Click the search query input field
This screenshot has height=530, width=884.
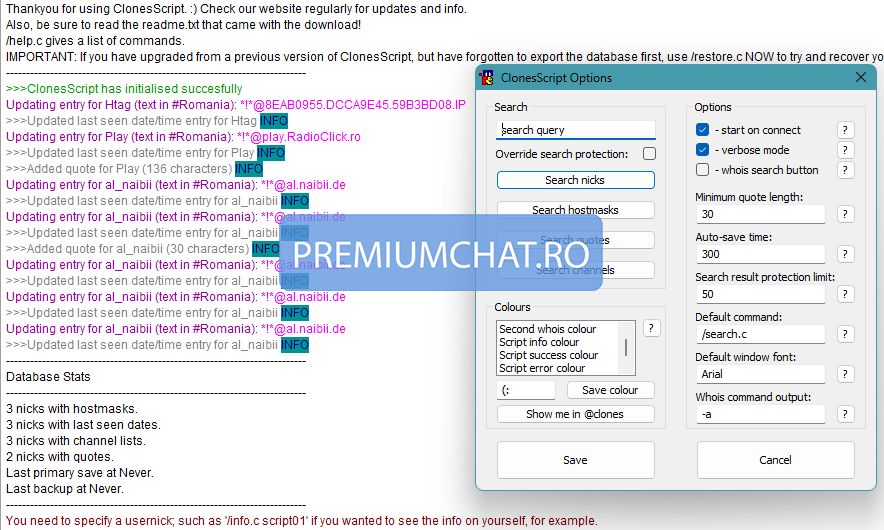pyautogui.click(x=576, y=130)
